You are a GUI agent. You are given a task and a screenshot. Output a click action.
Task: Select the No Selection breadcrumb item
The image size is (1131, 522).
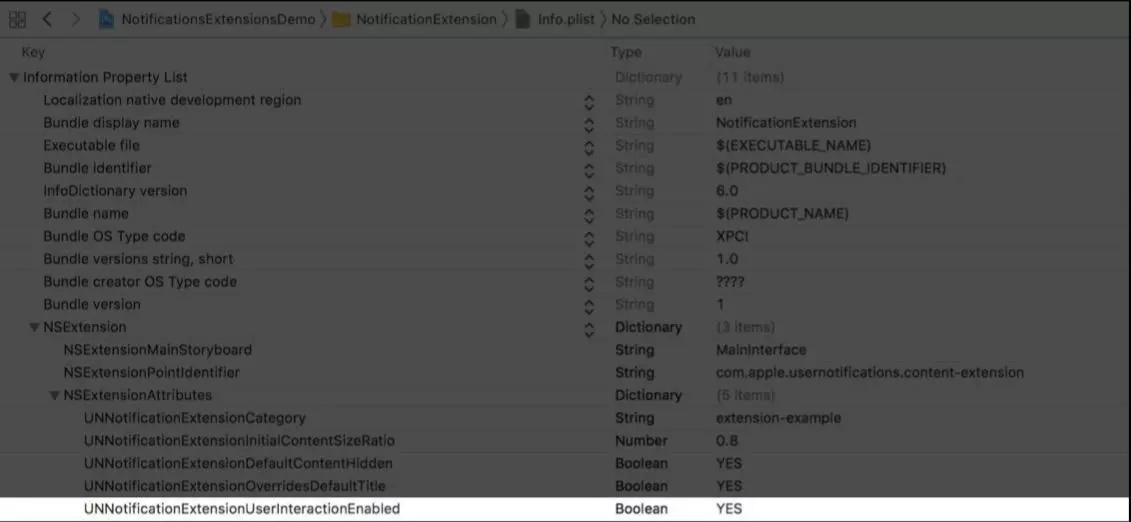pyautogui.click(x=653, y=19)
